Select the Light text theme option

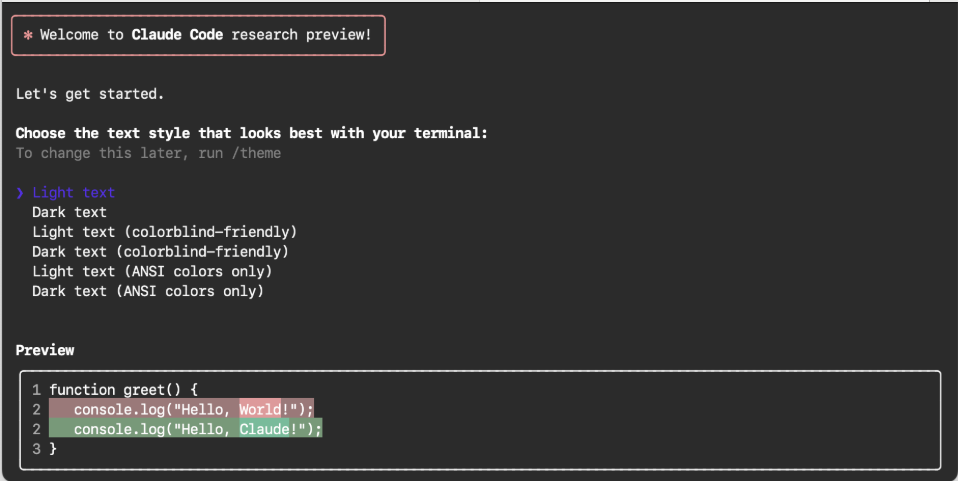point(73,193)
